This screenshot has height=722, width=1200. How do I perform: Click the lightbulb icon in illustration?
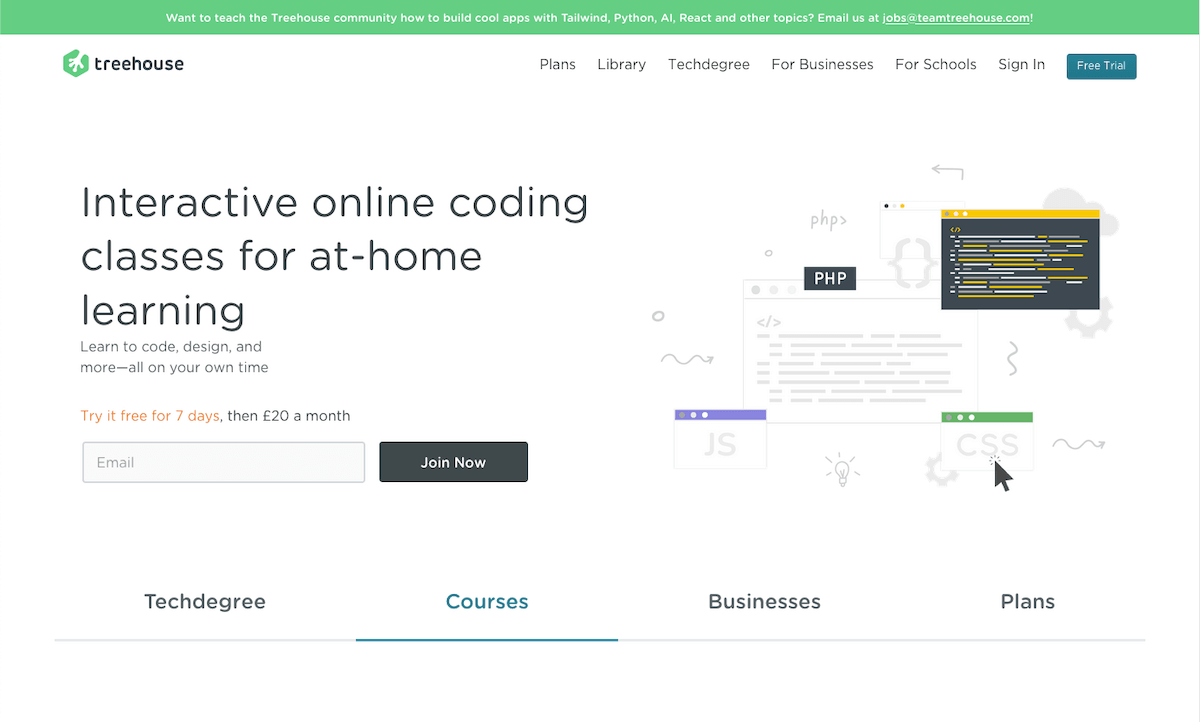pyautogui.click(x=842, y=470)
